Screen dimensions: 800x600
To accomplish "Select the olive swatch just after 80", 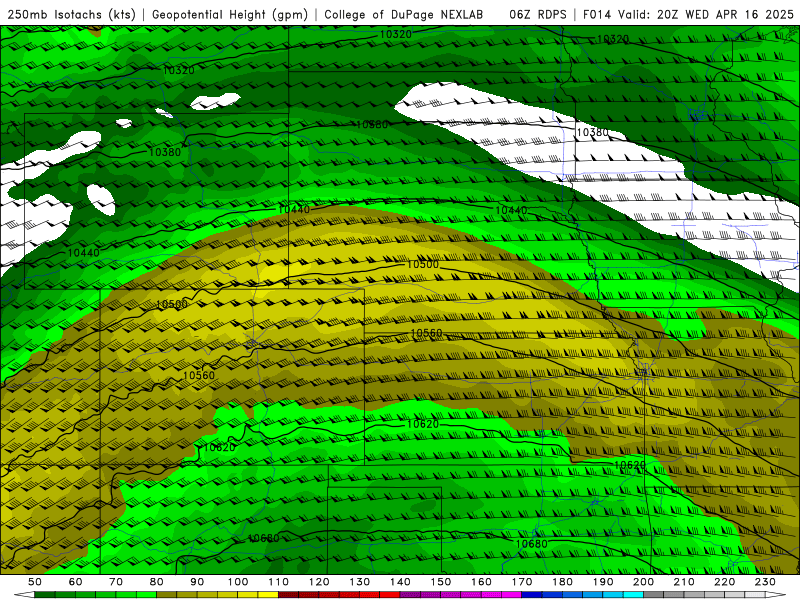I will pyautogui.click(x=166, y=594).
